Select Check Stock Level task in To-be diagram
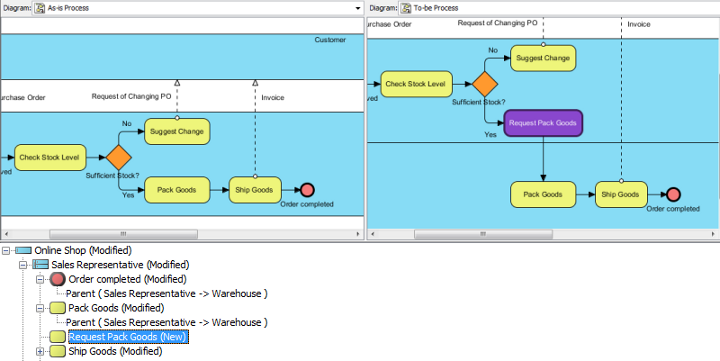The image size is (720, 361). 416,84
